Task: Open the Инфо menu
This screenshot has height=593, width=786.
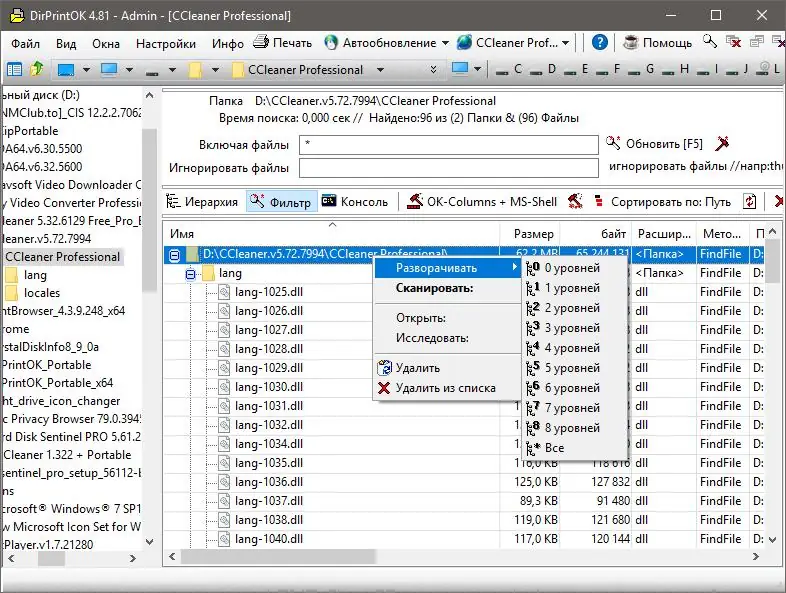Action: coord(228,44)
